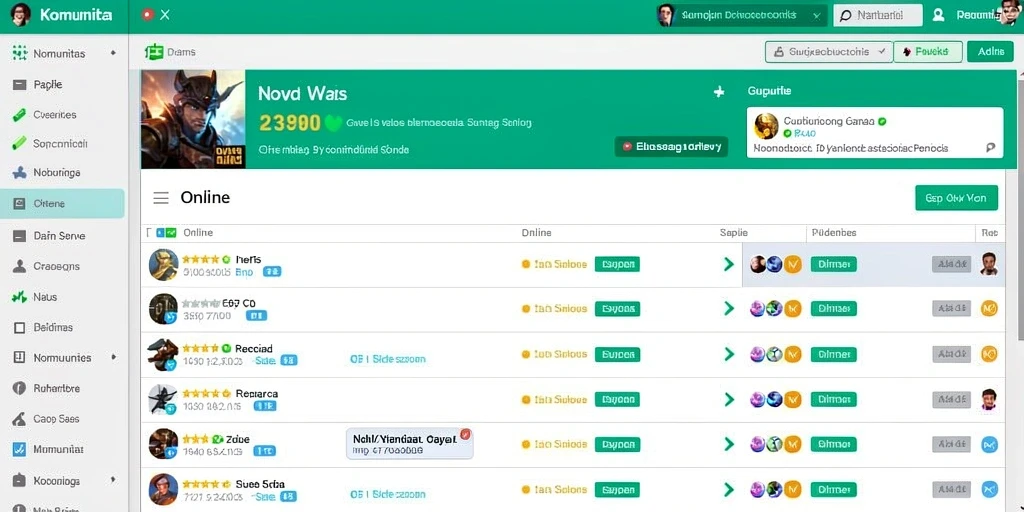Viewport: 1024px width, 512px height.
Task: Click the Nobutinga blue sidebar icon
Action: (x=20, y=173)
